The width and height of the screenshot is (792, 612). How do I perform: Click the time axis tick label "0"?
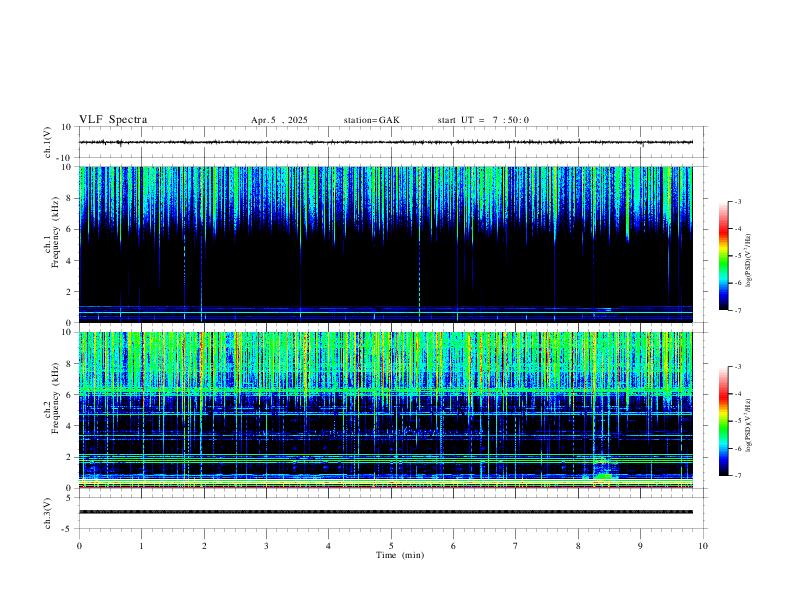click(x=79, y=546)
